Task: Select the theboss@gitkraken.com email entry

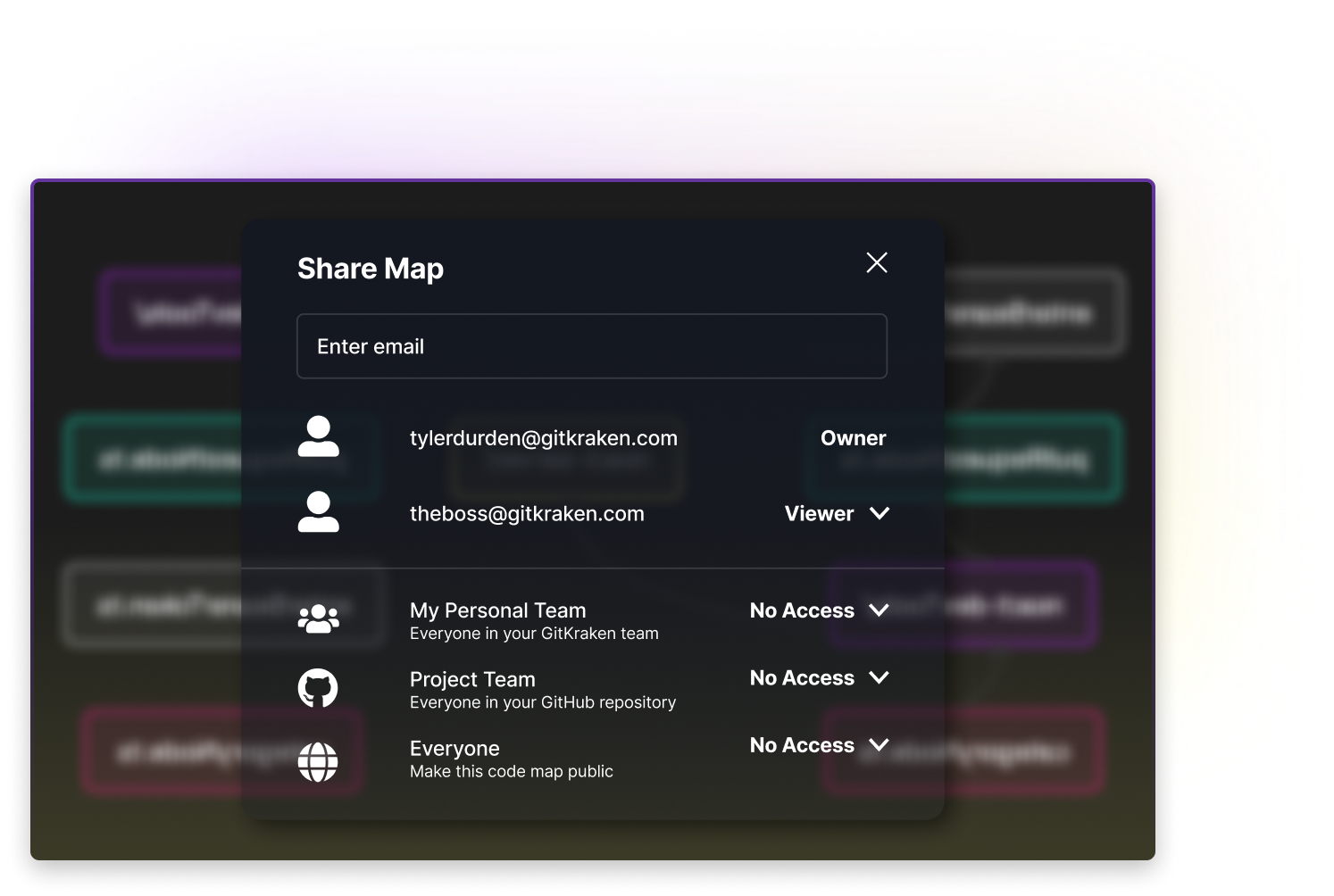Action: (x=527, y=513)
